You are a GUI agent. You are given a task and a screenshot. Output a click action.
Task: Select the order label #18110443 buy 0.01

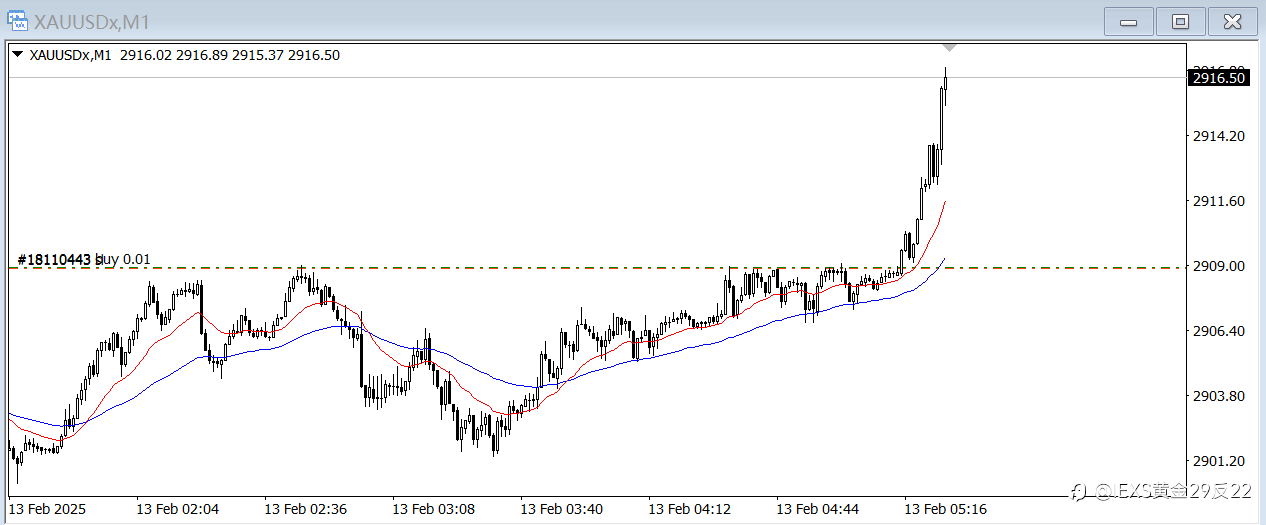point(84,260)
